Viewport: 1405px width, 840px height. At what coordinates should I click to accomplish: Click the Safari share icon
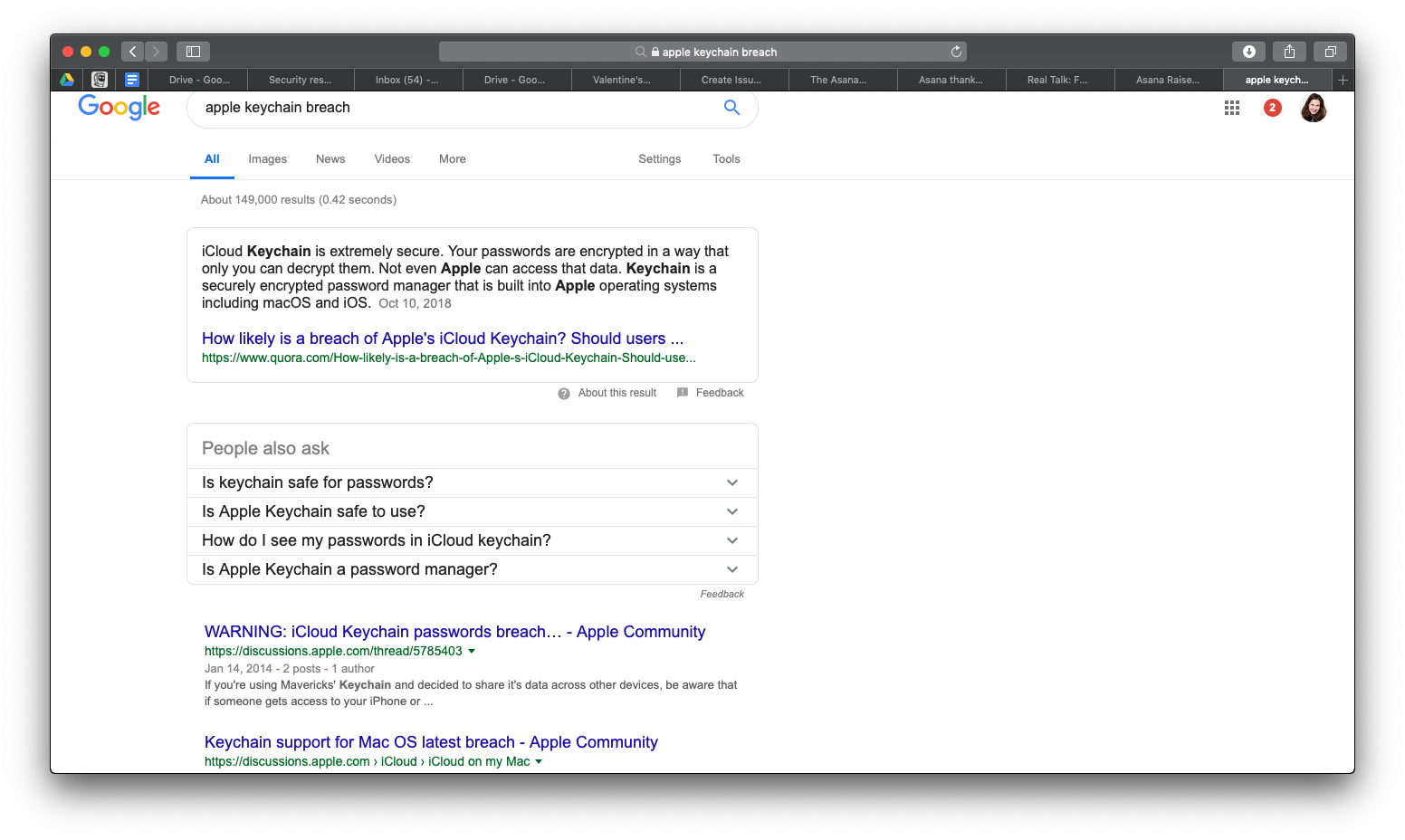click(x=1289, y=52)
